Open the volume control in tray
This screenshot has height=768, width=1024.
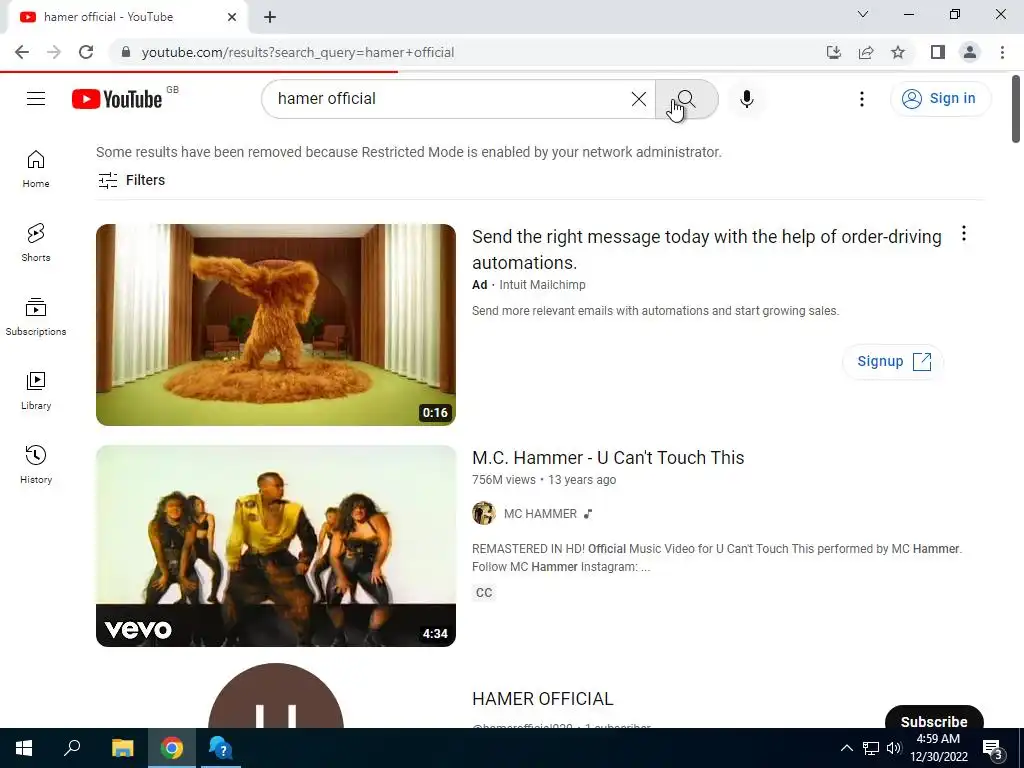tap(894, 748)
